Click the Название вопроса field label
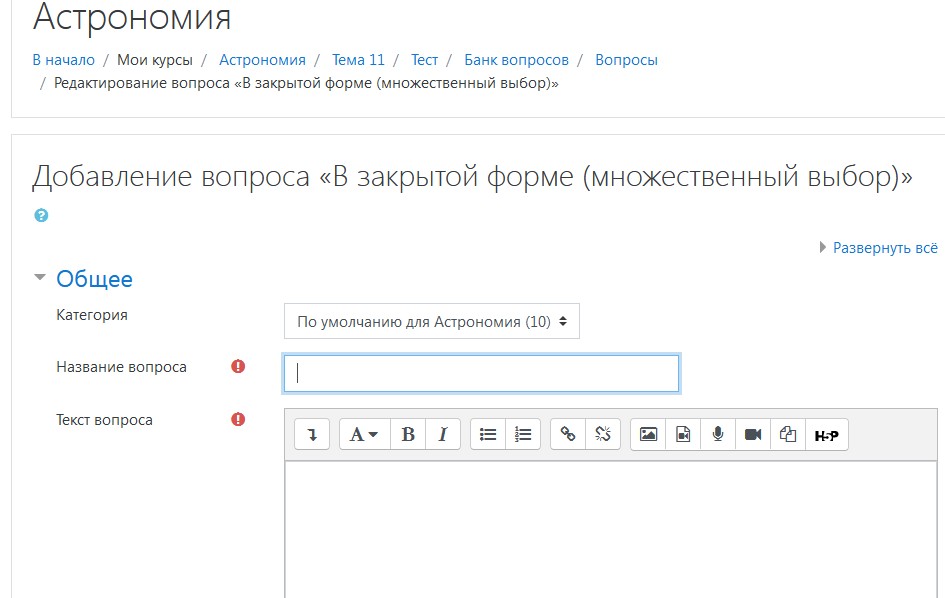 click(121, 367)
